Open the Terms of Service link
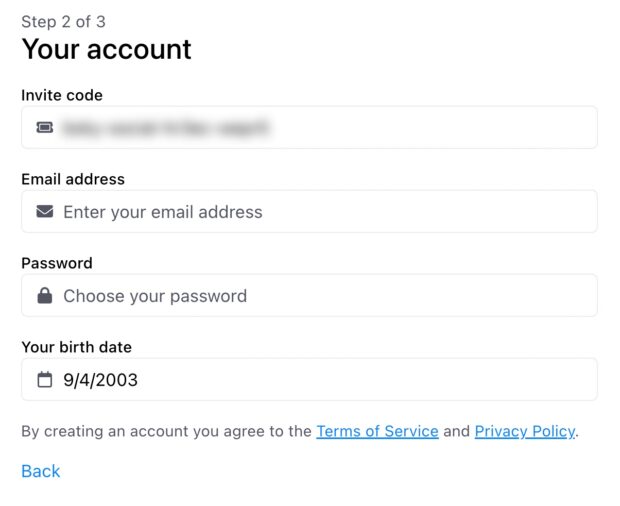 point(377,432)
